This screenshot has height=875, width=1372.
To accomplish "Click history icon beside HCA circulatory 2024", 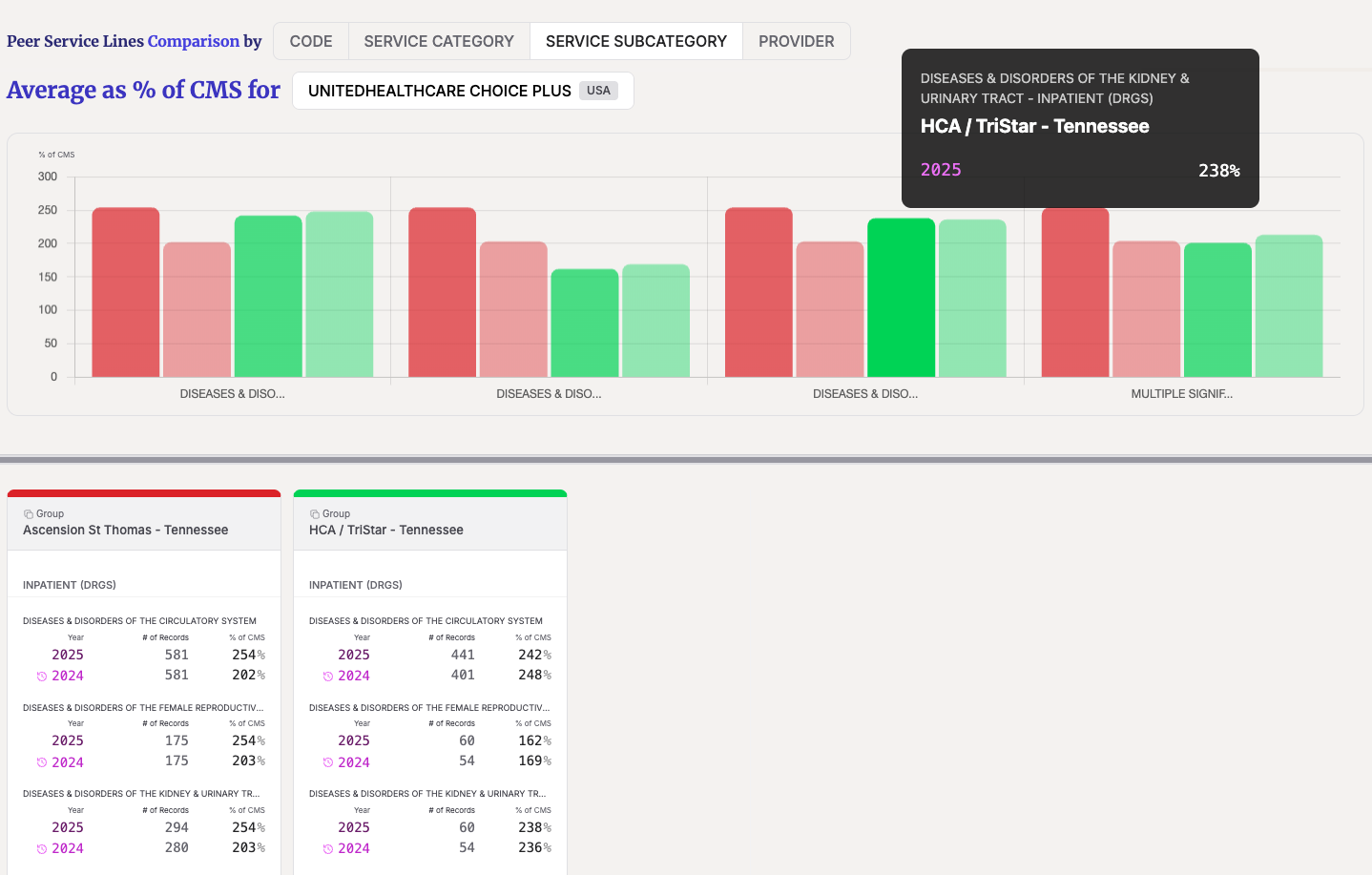I will (328, 677).
